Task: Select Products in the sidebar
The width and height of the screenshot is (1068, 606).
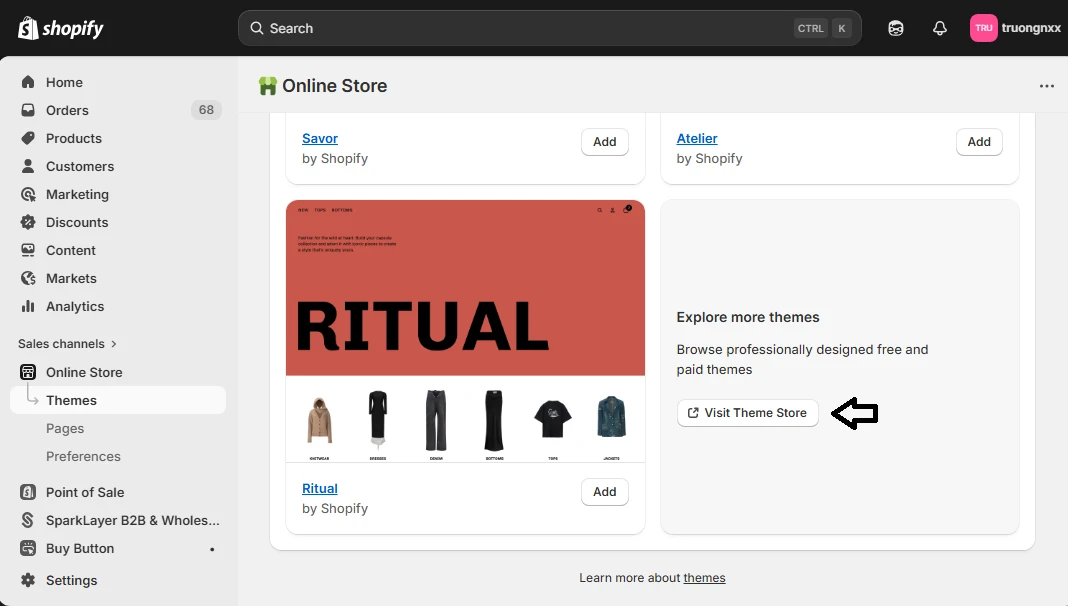Action: click(73, 138)
